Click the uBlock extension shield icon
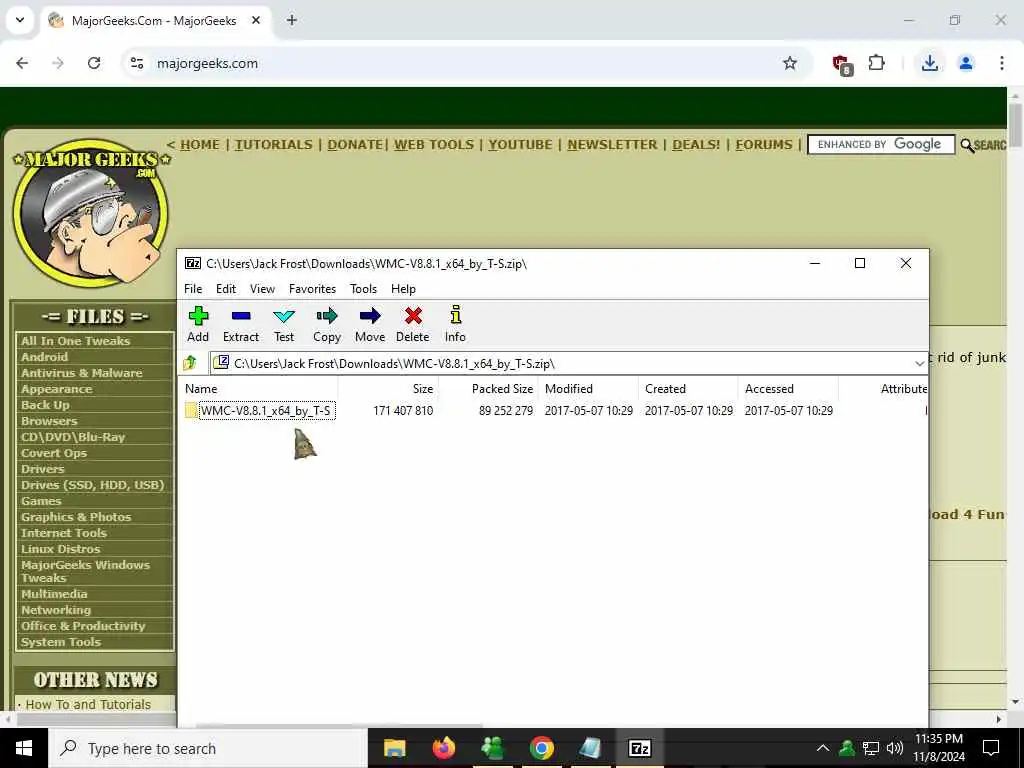This screenshot has width=1024, height=768. pyautogui.click(x=842, y=65)
